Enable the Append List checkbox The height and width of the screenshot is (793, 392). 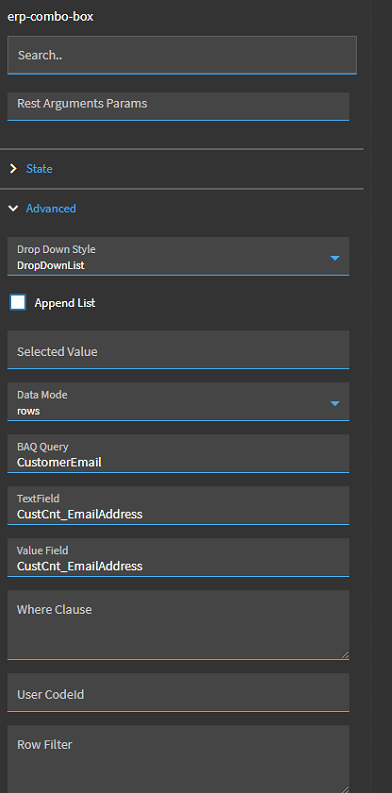coord(18,303)
